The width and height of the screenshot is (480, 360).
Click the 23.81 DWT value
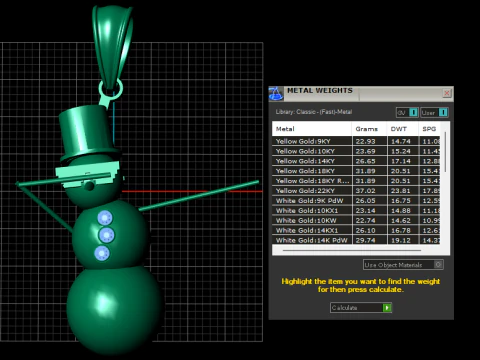tap(401, 191)
